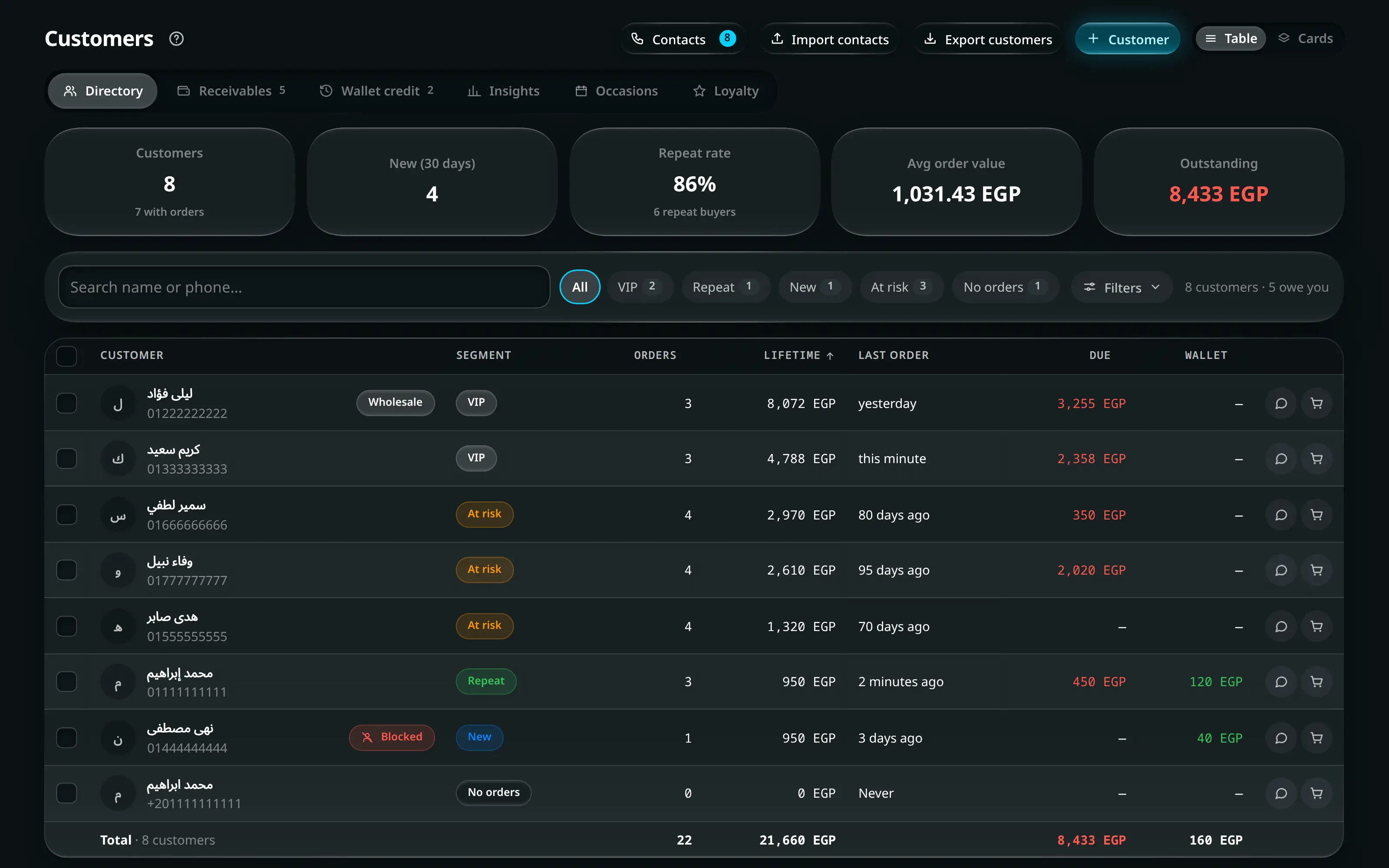The image size is (1389, 868).
Task: Click cart icon for هدى صابر row
Action: 1316,626
